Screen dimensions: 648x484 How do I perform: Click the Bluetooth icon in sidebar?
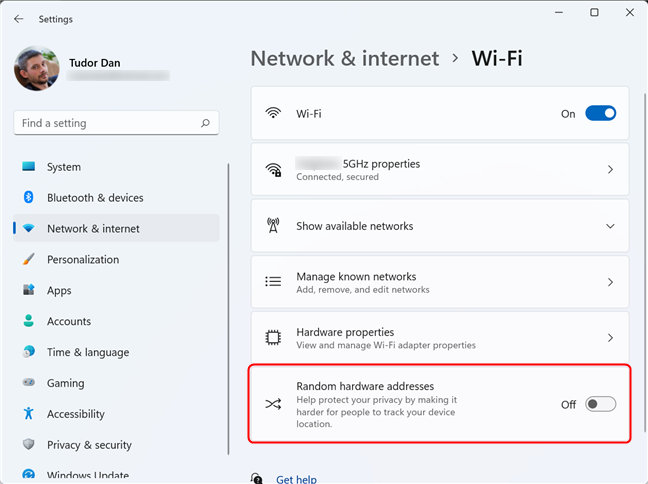tap(29, 197)
